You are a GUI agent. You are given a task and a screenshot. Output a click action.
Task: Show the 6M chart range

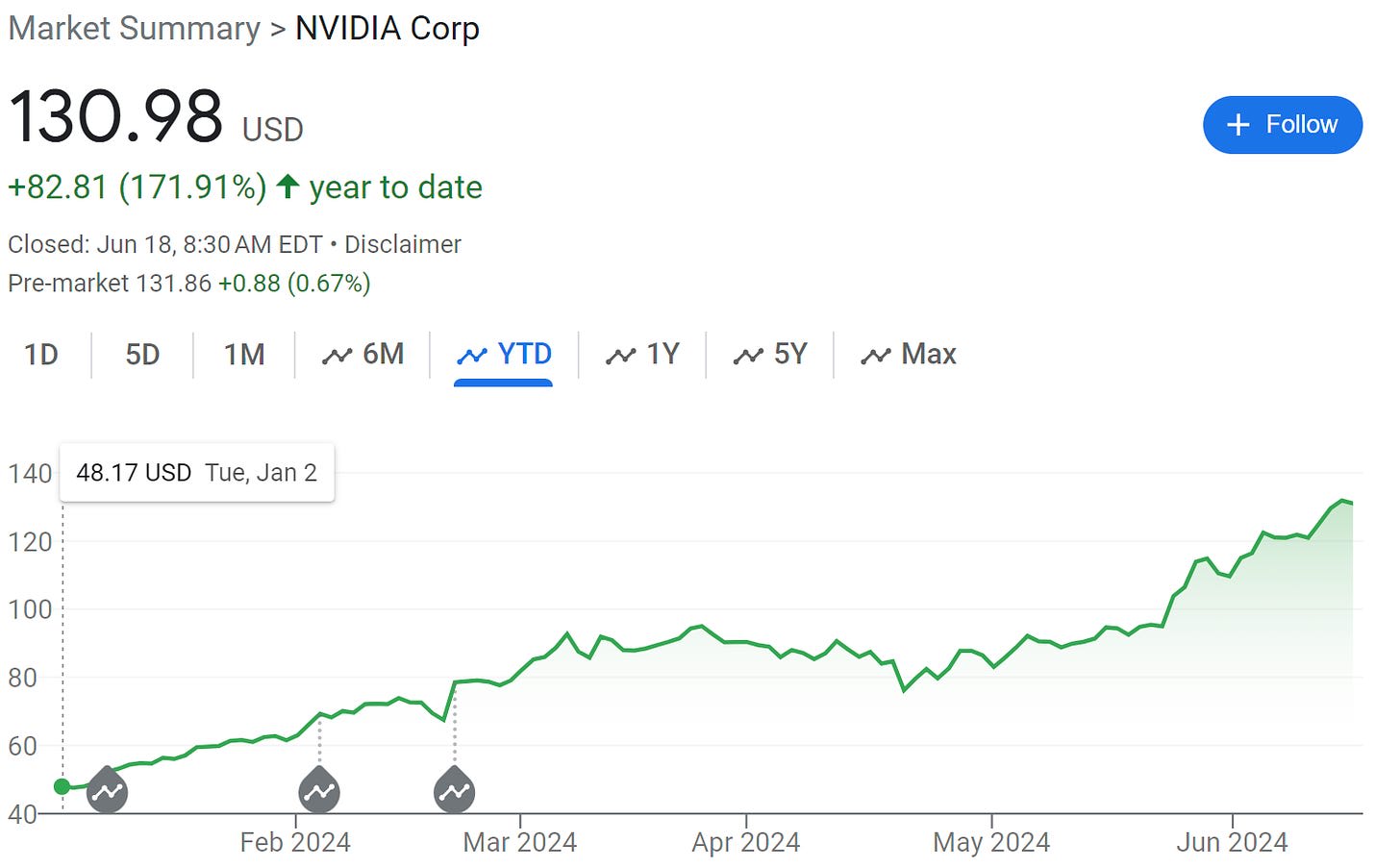[363, 355]
